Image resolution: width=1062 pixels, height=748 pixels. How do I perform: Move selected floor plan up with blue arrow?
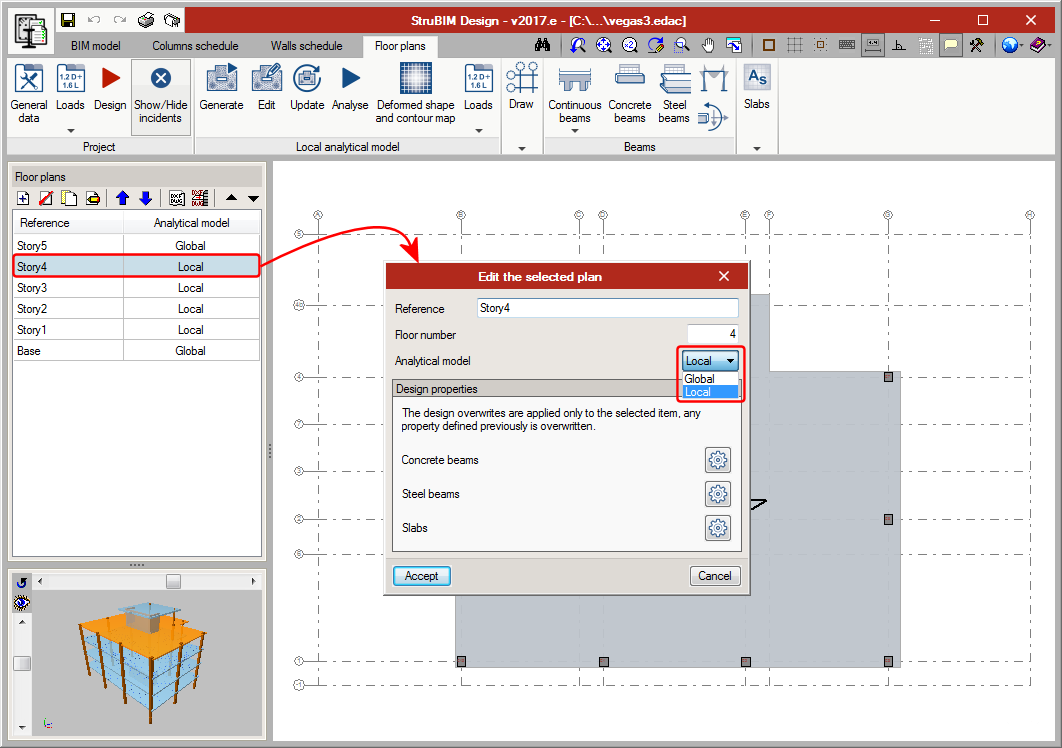(x=123, y=198)
